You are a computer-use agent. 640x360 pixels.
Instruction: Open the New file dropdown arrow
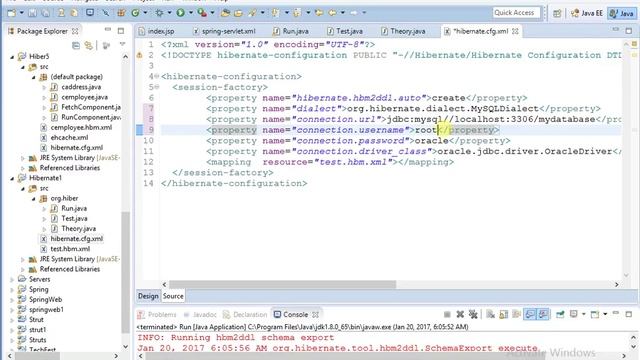(x=21, y=13)
